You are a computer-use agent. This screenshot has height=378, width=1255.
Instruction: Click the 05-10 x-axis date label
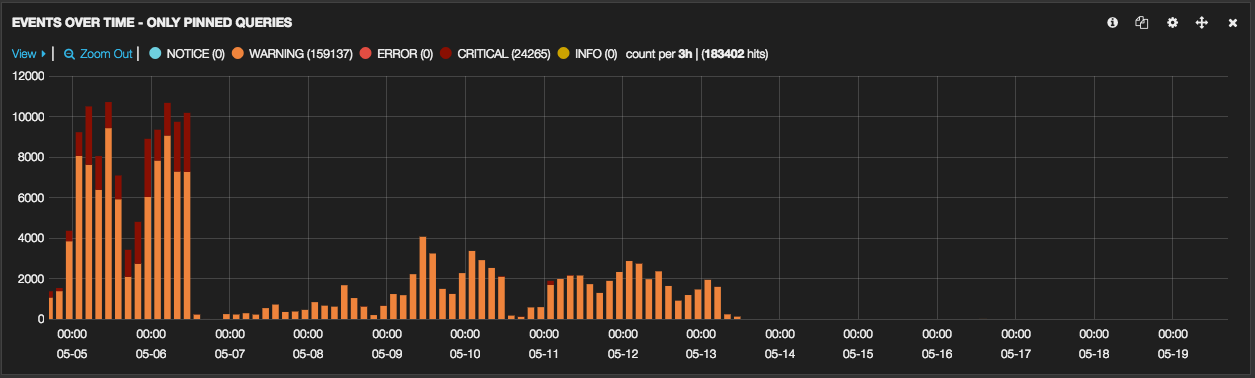[x=465, y=354]
